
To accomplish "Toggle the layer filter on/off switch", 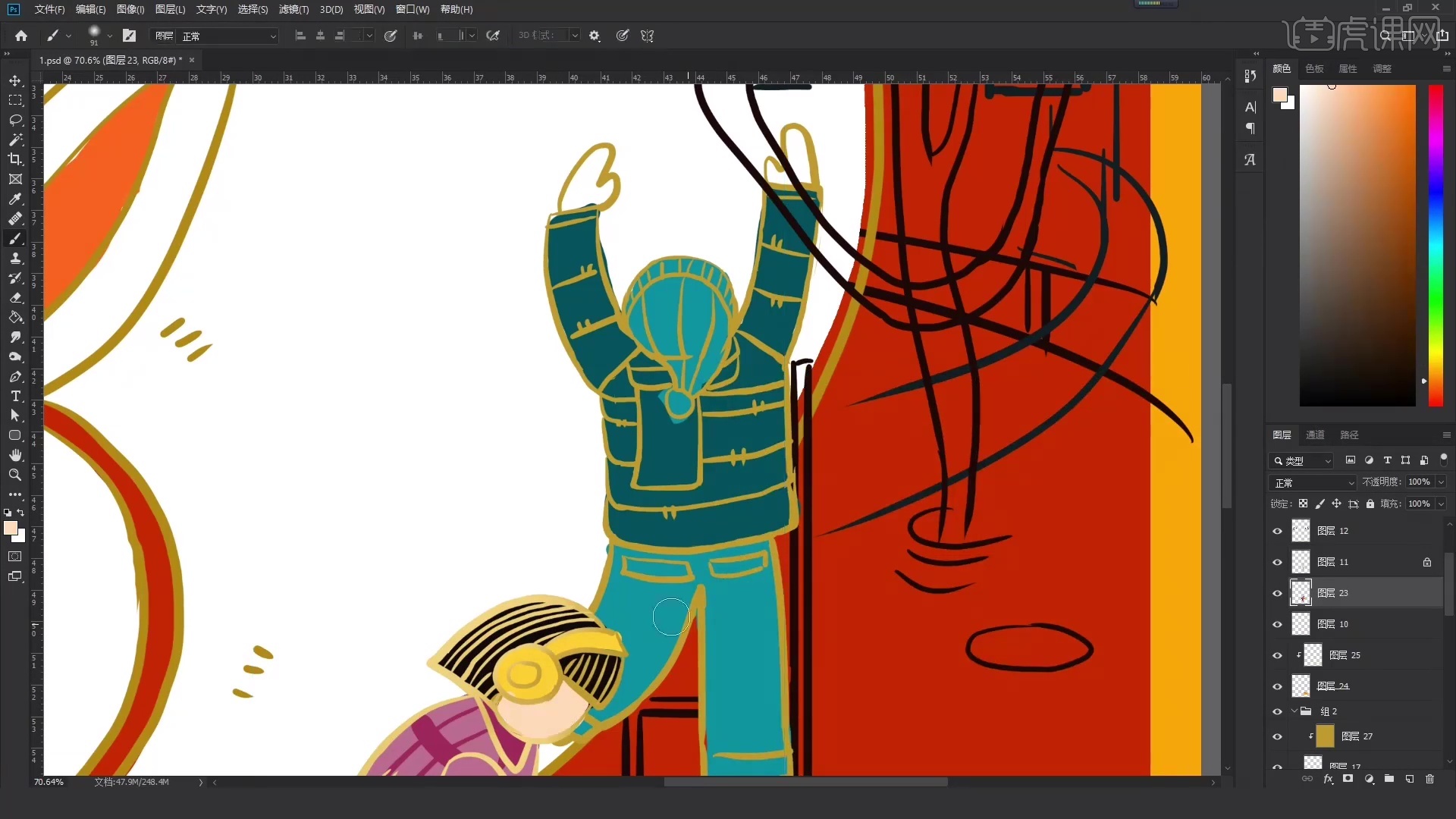I will (x=1444, y=459).
